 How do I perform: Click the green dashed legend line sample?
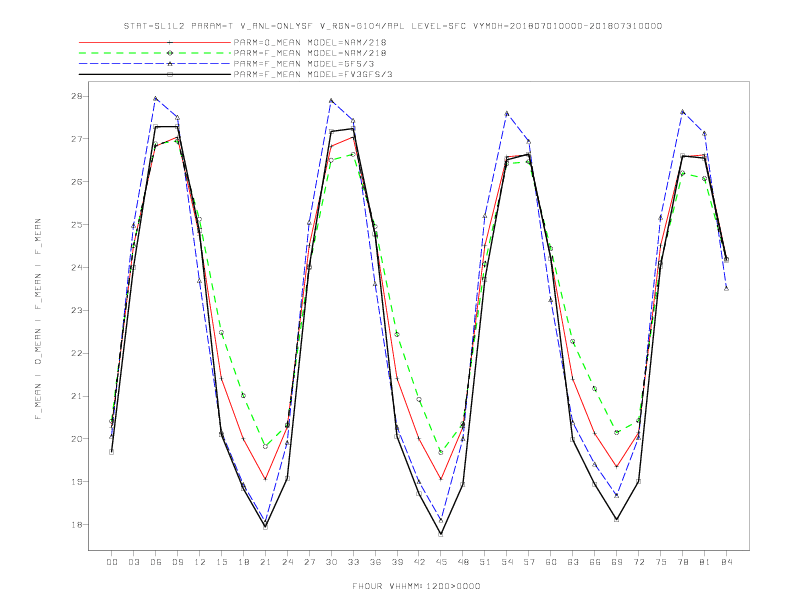pyautogui.click(x=155, y=53)
